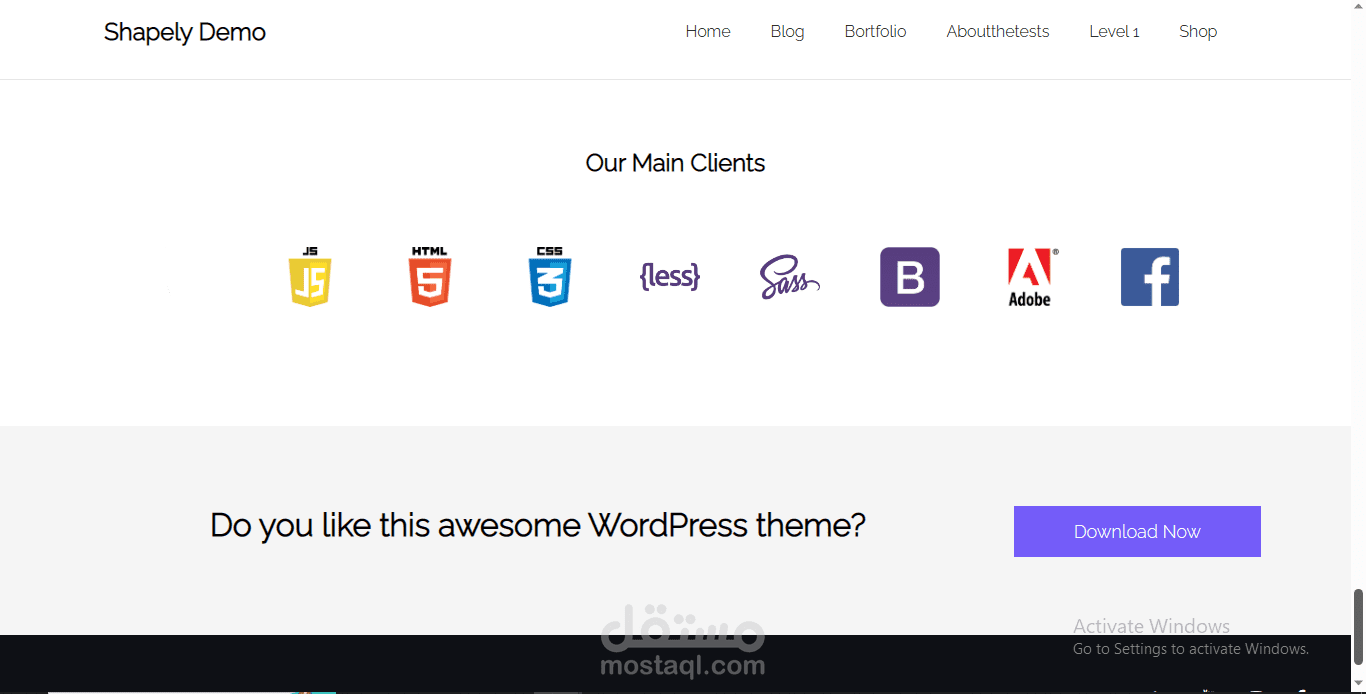
Task: Click the 'Do you like this awesome WordPress theme?' text
Action: pos(538,525)
